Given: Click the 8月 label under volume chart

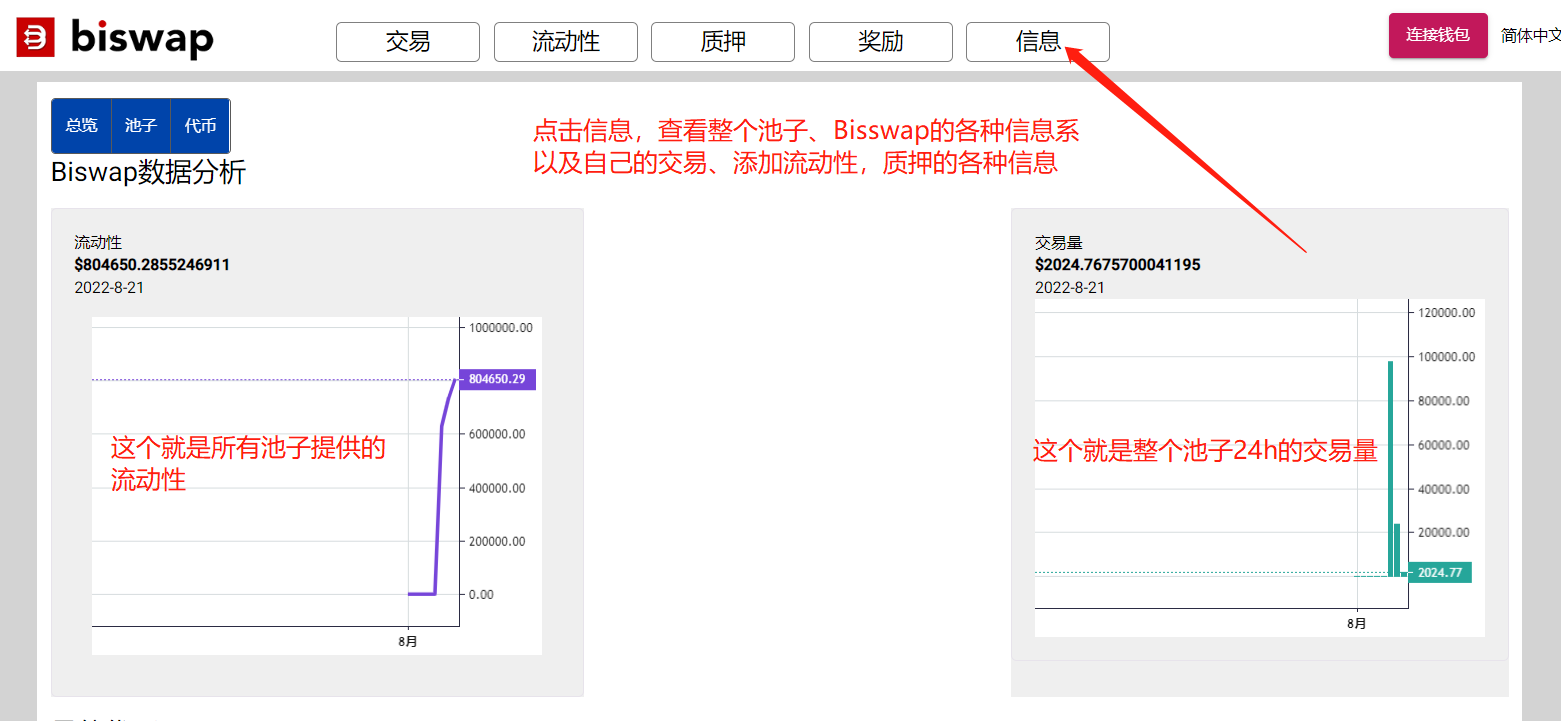Looking at the screenshot, I should click(1357, 623).
